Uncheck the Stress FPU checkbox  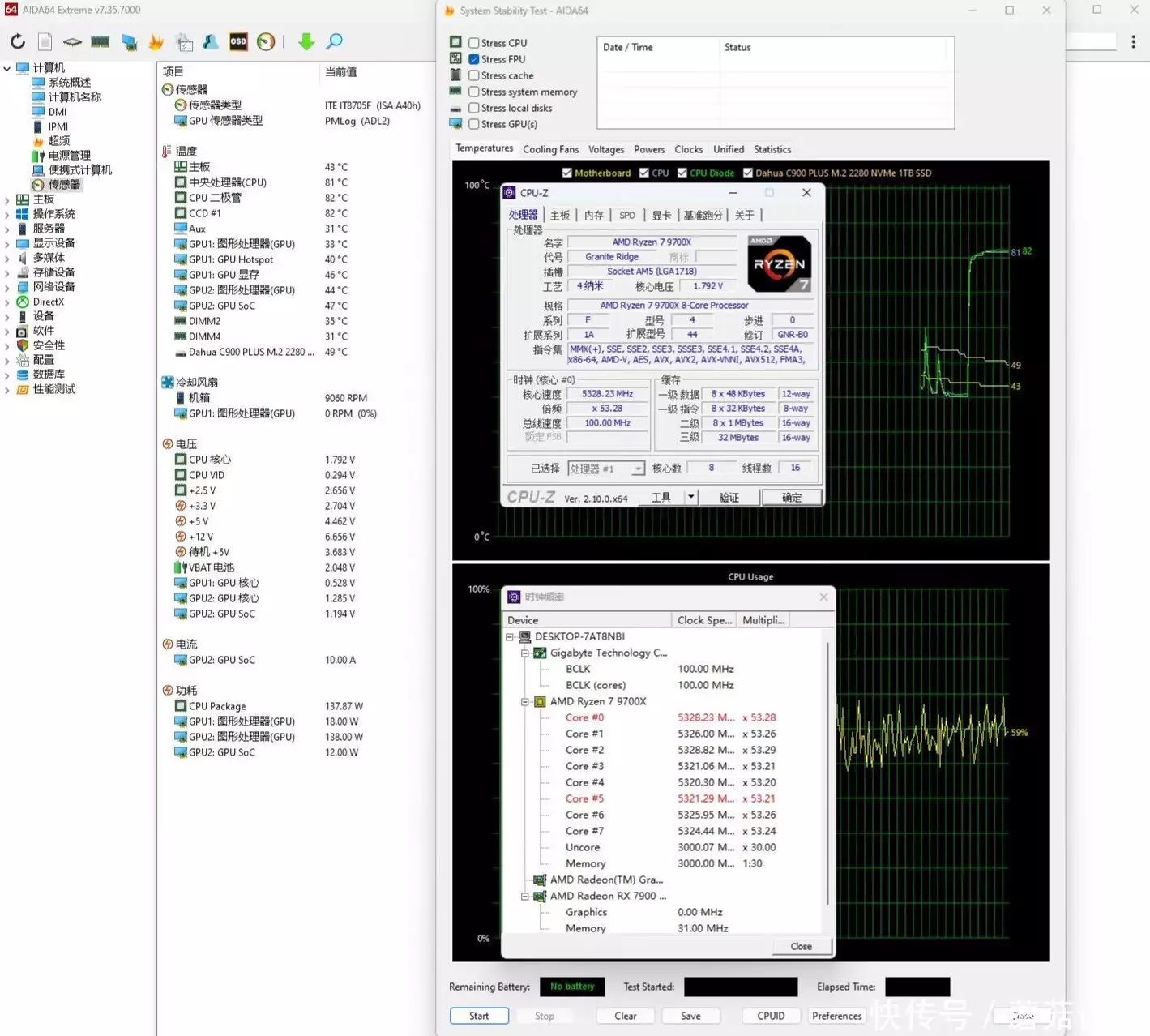pos(474,59)
